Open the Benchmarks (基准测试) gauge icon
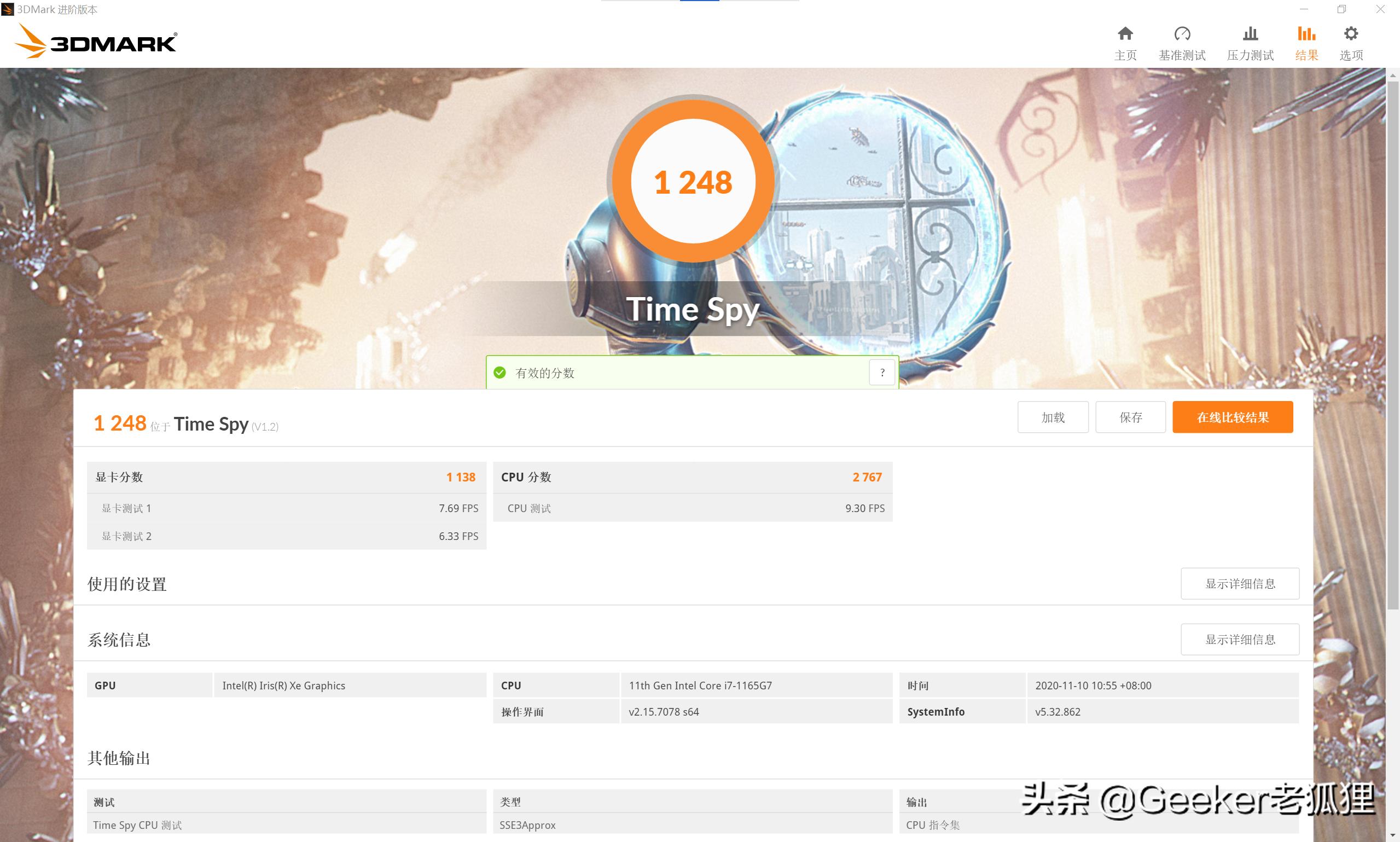The width and height of the screenshot is (1400, 842). click(1182, 34)
